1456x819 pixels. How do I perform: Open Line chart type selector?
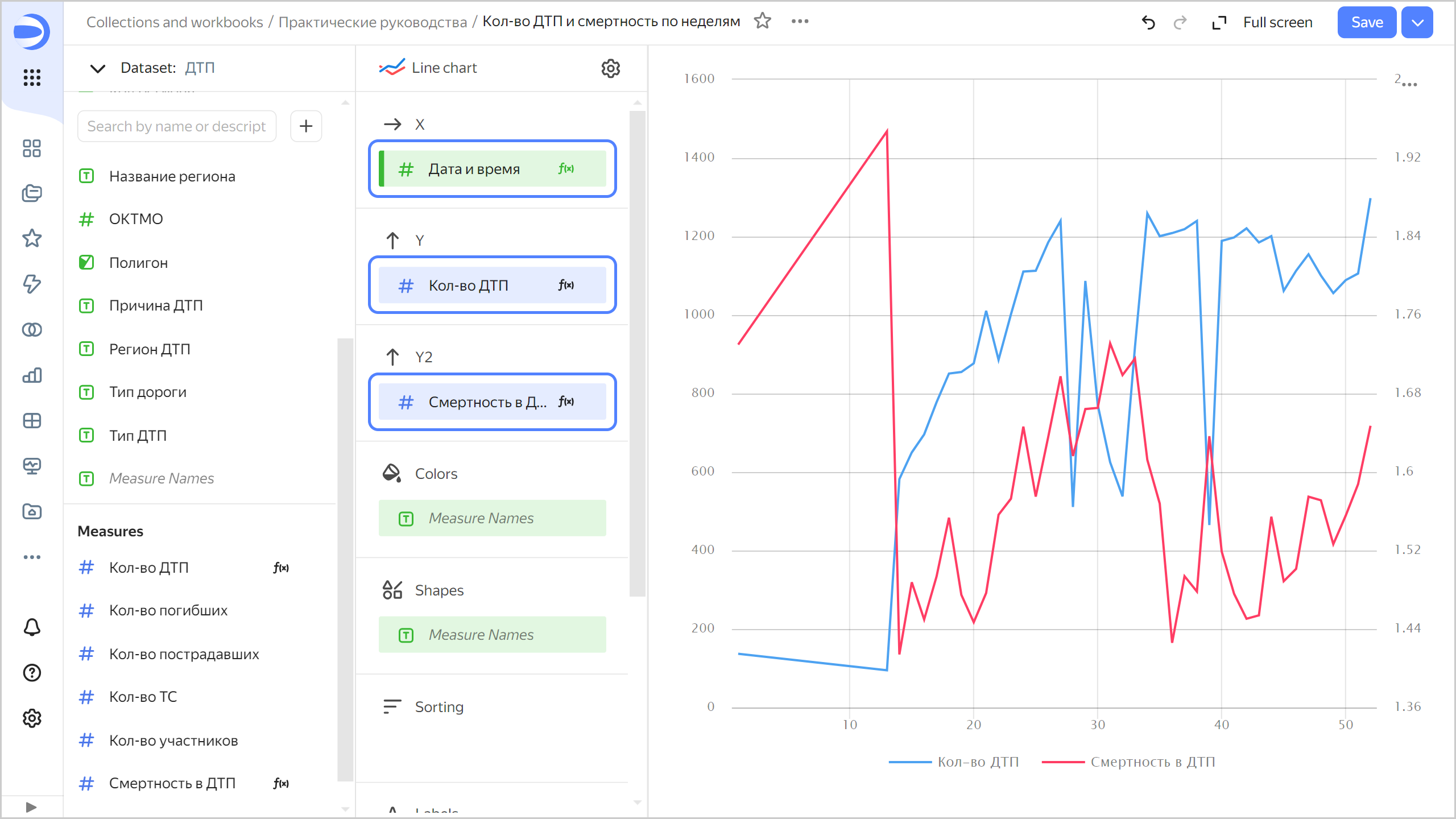pyautogui.click(x=444, y=68)
